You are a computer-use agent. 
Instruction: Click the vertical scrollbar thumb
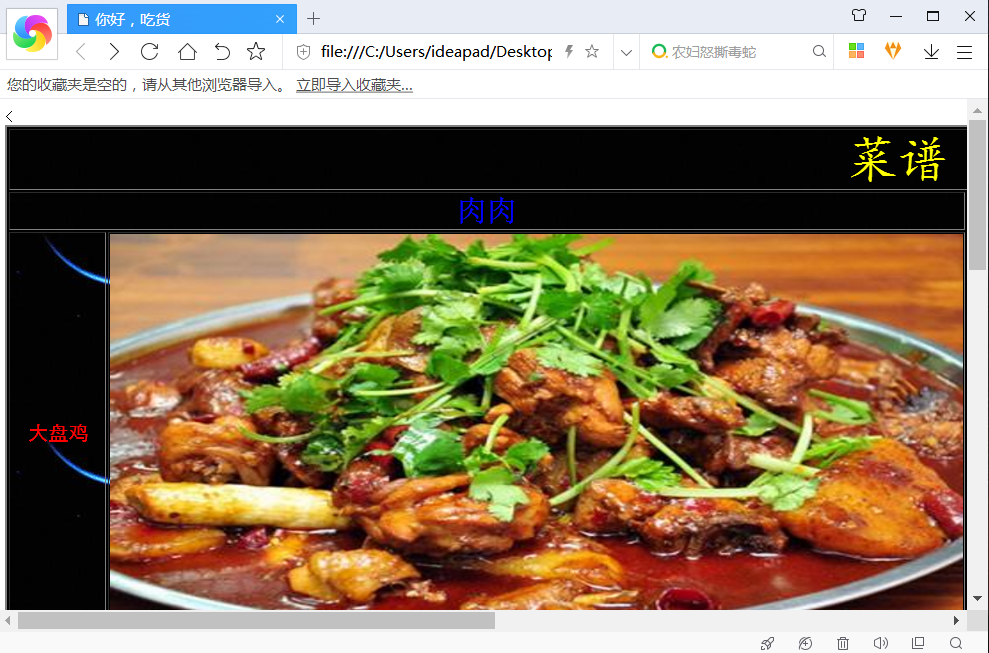click(977, 194)
